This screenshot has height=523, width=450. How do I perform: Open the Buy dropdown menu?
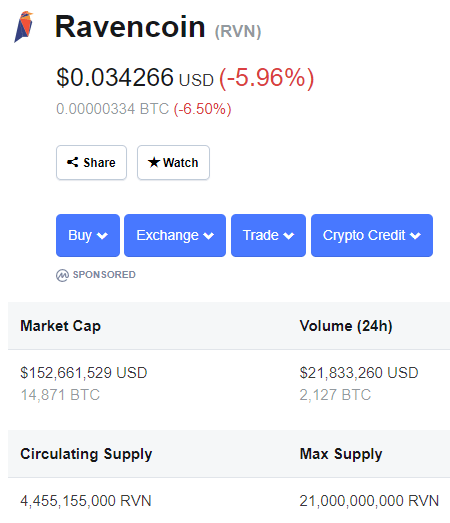click(x=88, y=235)
